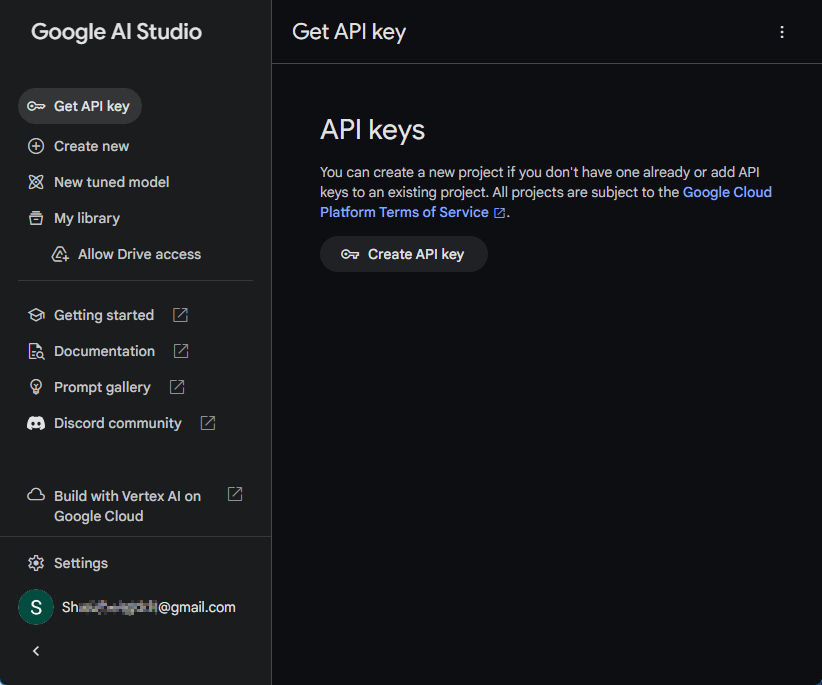Click the Prompt gallery lightbulb icon
The width and height of the screenshot is (822, 685).
click(x=35, y=387)
